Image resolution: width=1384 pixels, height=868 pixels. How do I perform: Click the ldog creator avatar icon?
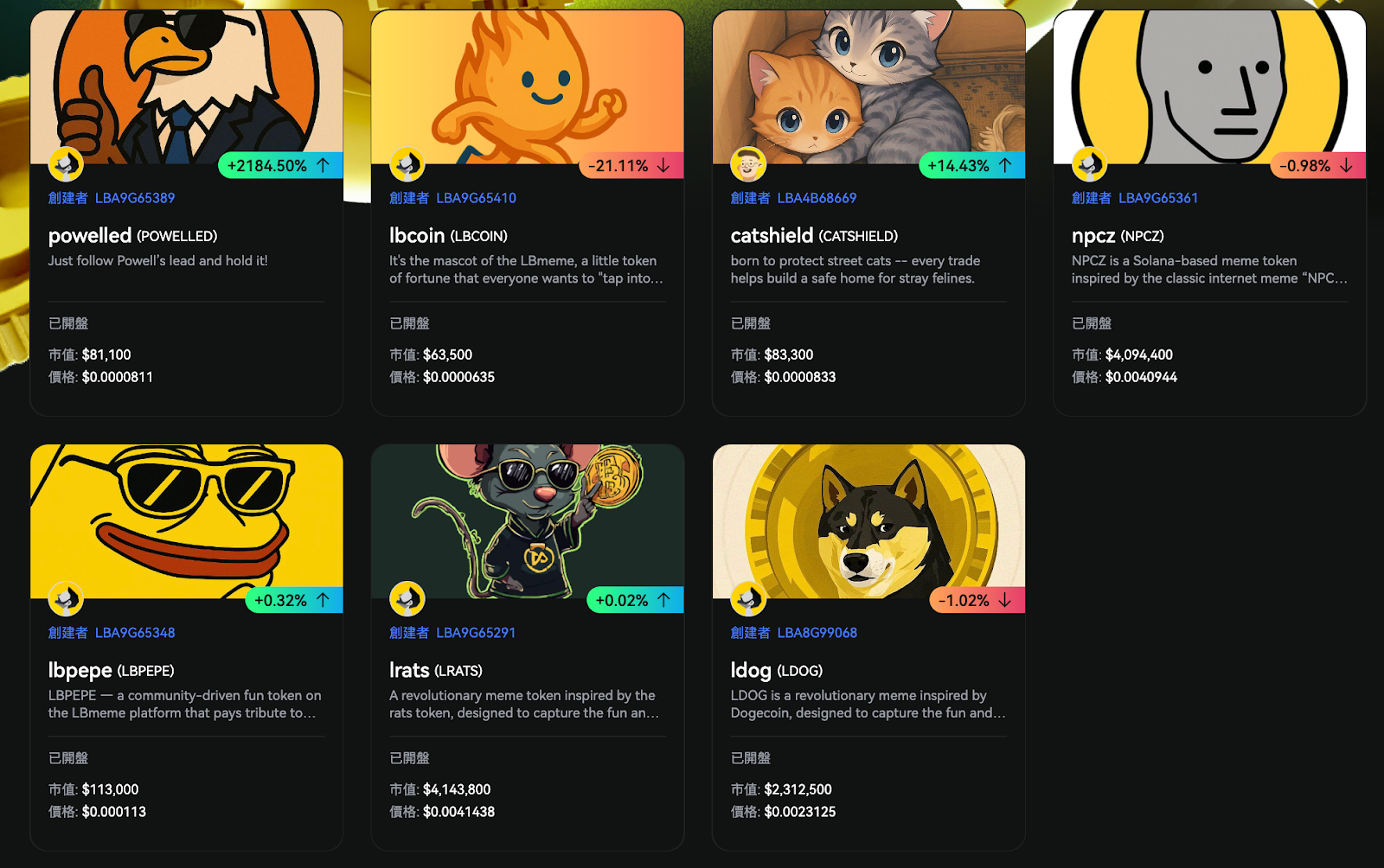[x=748, y=599]
